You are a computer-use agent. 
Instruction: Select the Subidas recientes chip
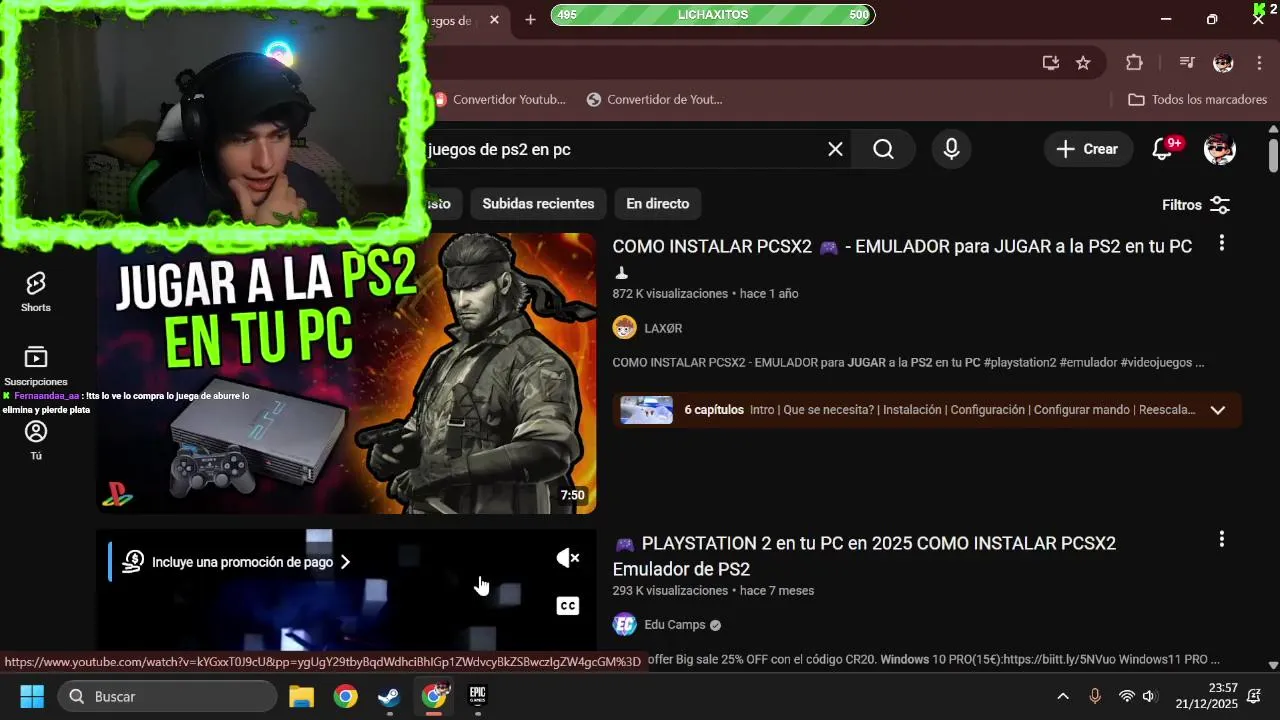538,204
